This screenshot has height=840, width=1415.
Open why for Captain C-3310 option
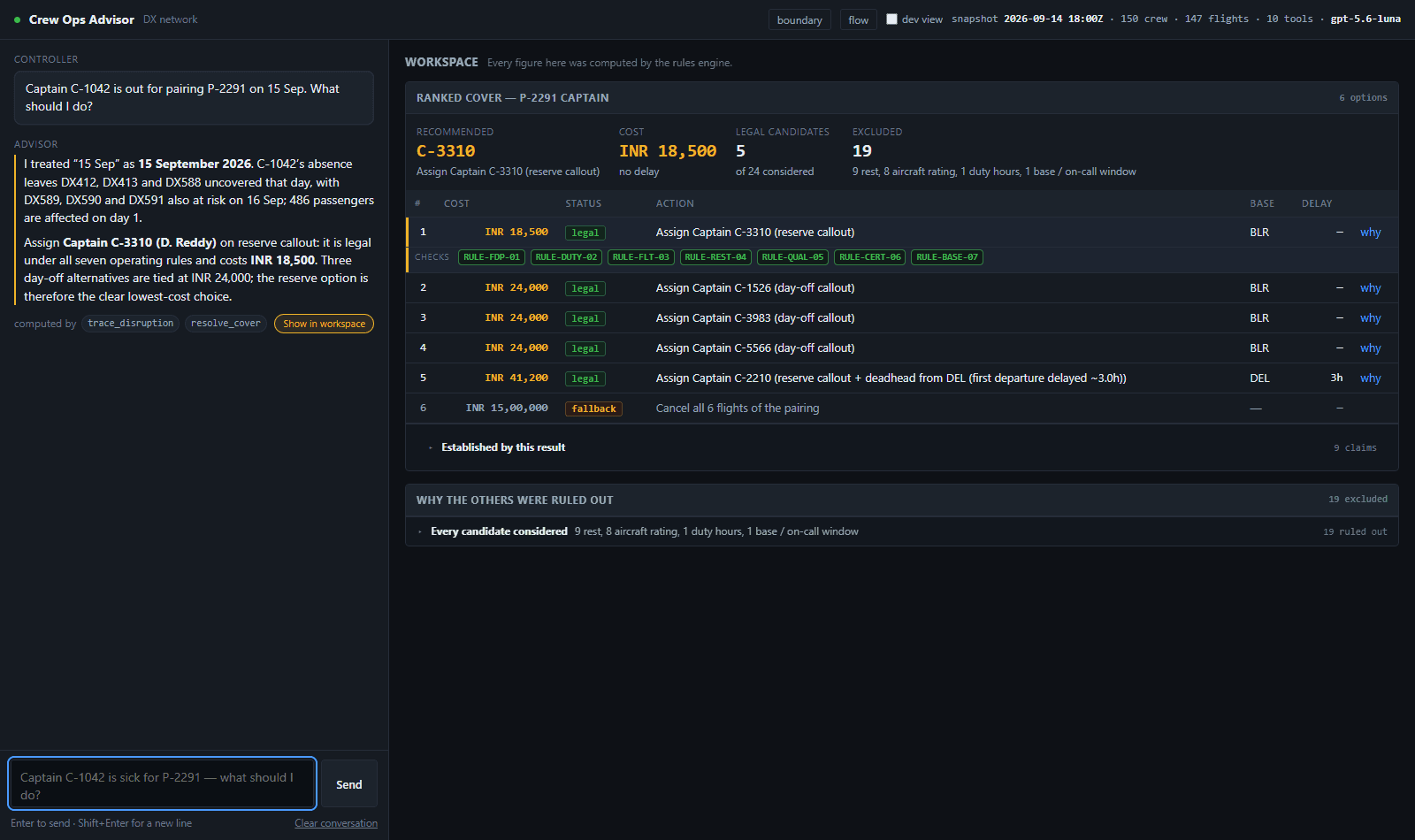[x=1370, y=233]
